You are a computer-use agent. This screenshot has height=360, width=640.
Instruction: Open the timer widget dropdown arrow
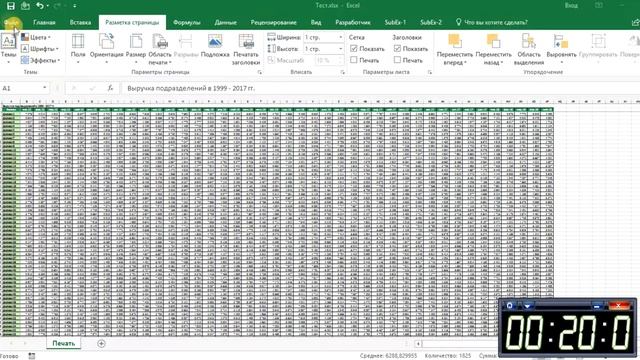click(527, 305)
